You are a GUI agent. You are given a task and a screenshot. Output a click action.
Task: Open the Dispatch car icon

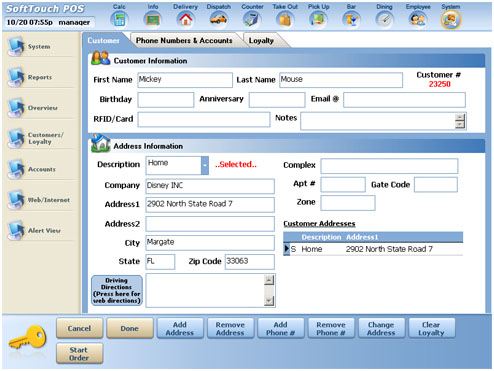[x=219, y=19]
